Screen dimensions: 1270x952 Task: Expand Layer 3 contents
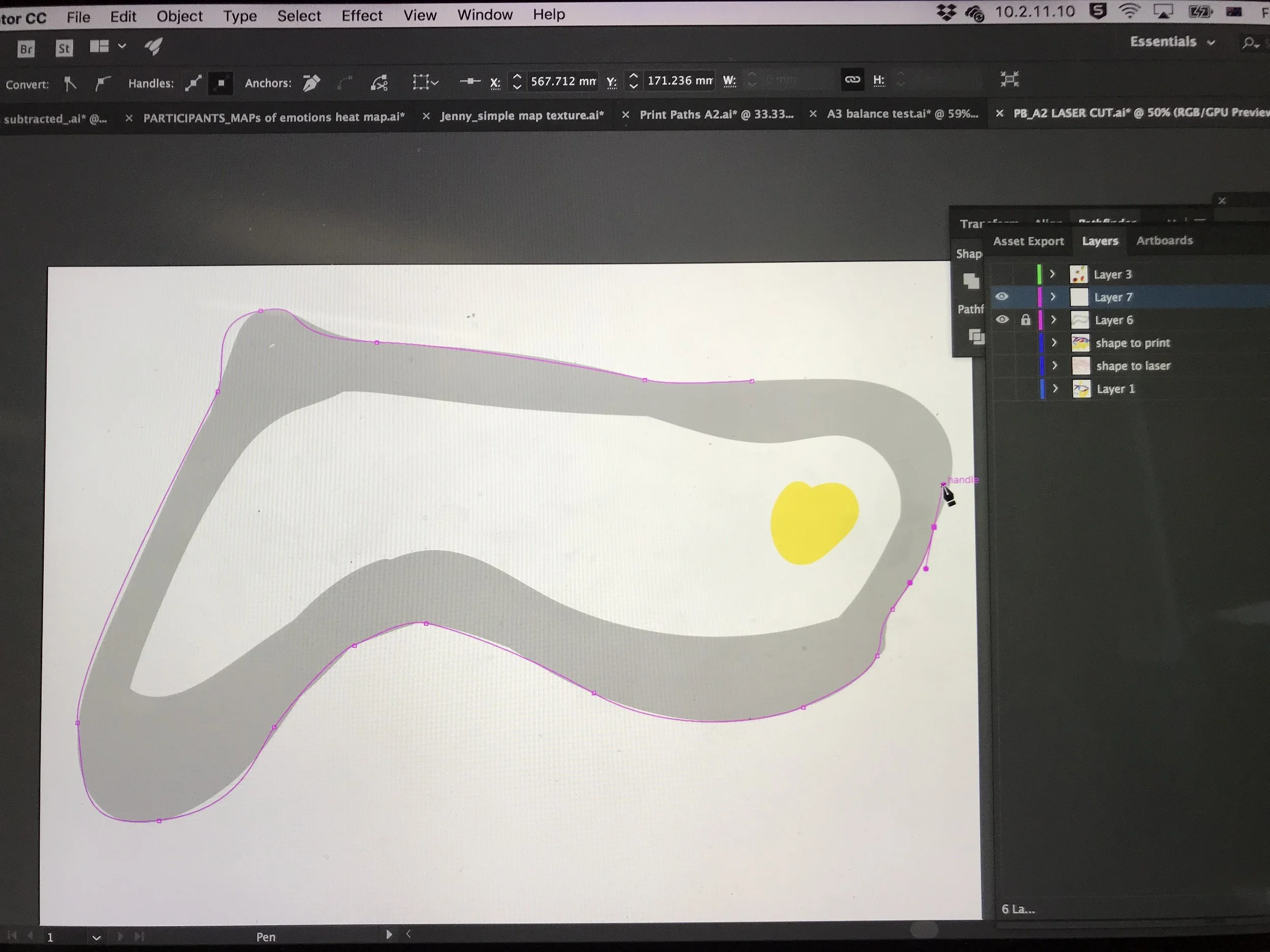pos(1053,274)
